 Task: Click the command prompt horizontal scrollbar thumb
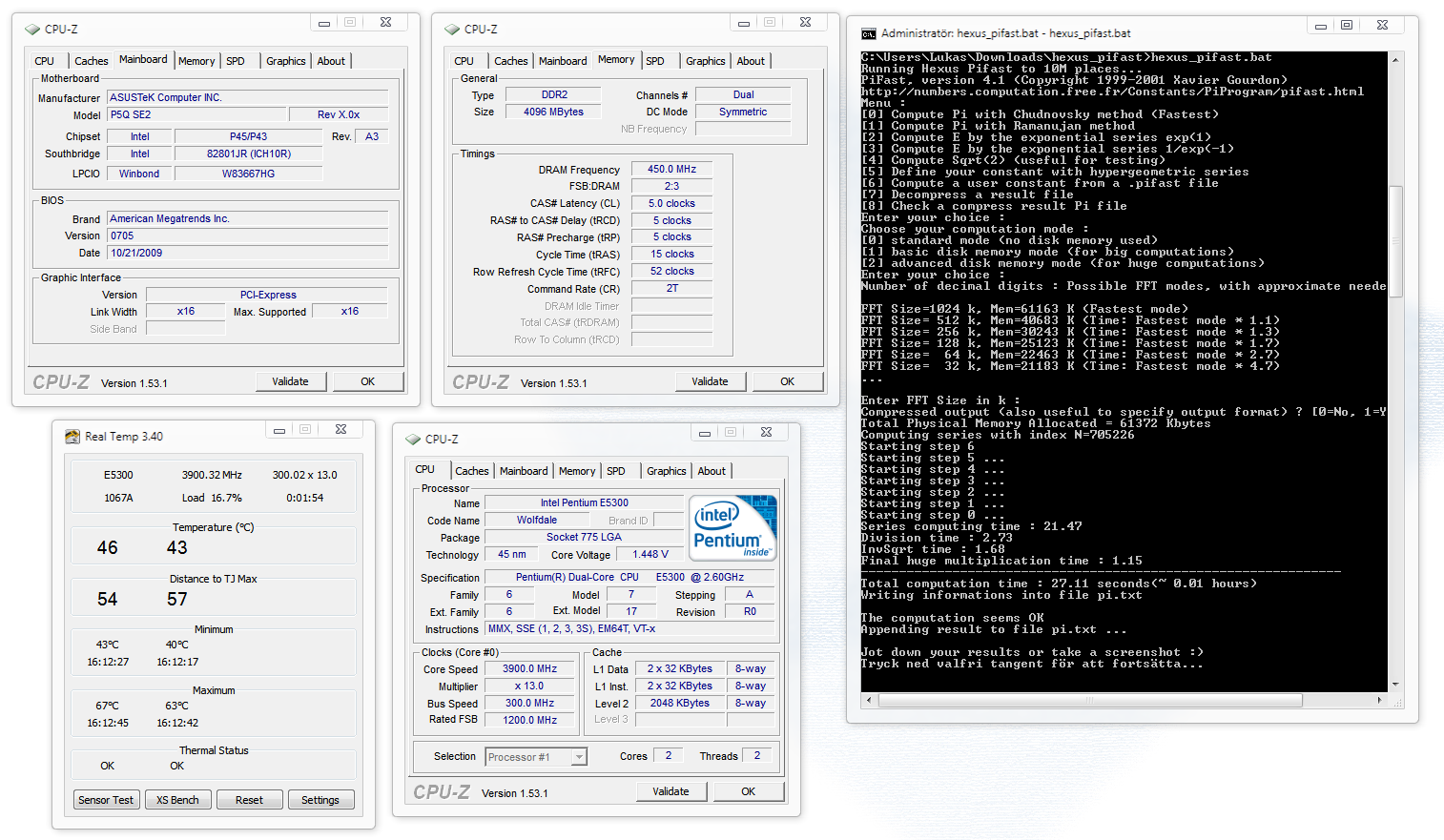click(x=1090, y=700)
